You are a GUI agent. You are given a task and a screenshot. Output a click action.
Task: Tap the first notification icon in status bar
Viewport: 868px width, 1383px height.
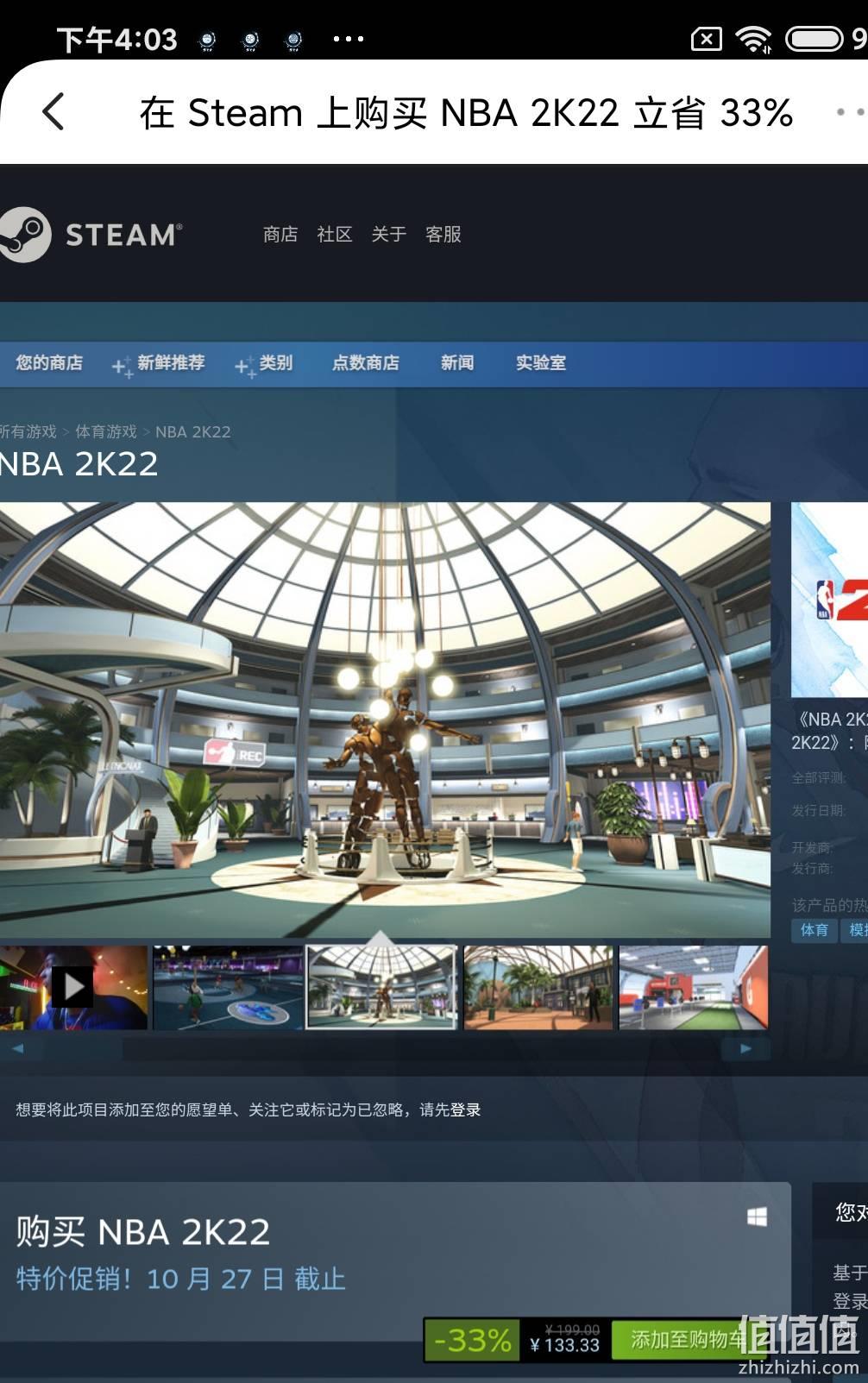click(x=207, y=40)
